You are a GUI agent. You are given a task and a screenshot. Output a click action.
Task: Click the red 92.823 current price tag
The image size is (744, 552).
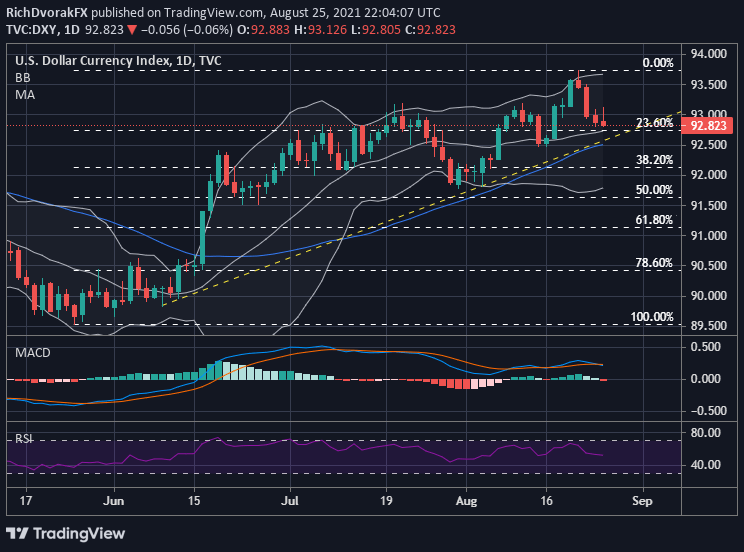(707, 126)
